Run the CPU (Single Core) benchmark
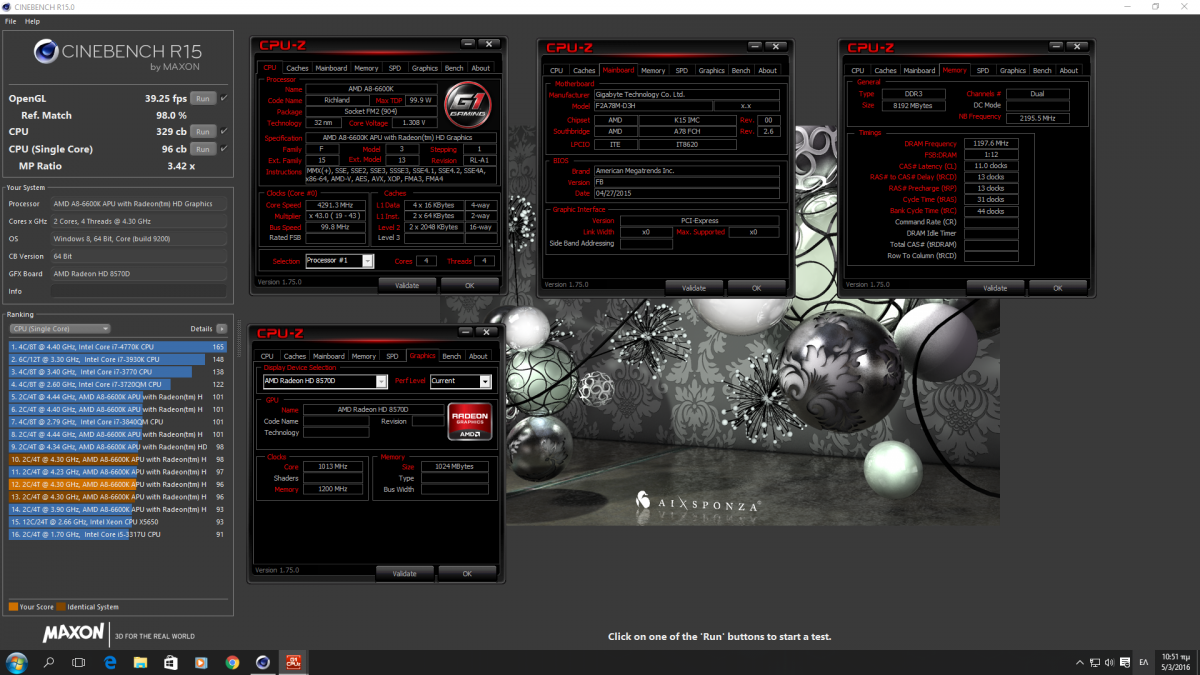Image resolution: width=1200 pixels, height=675 pixels. pyautogui.click(x=203, y=148)
